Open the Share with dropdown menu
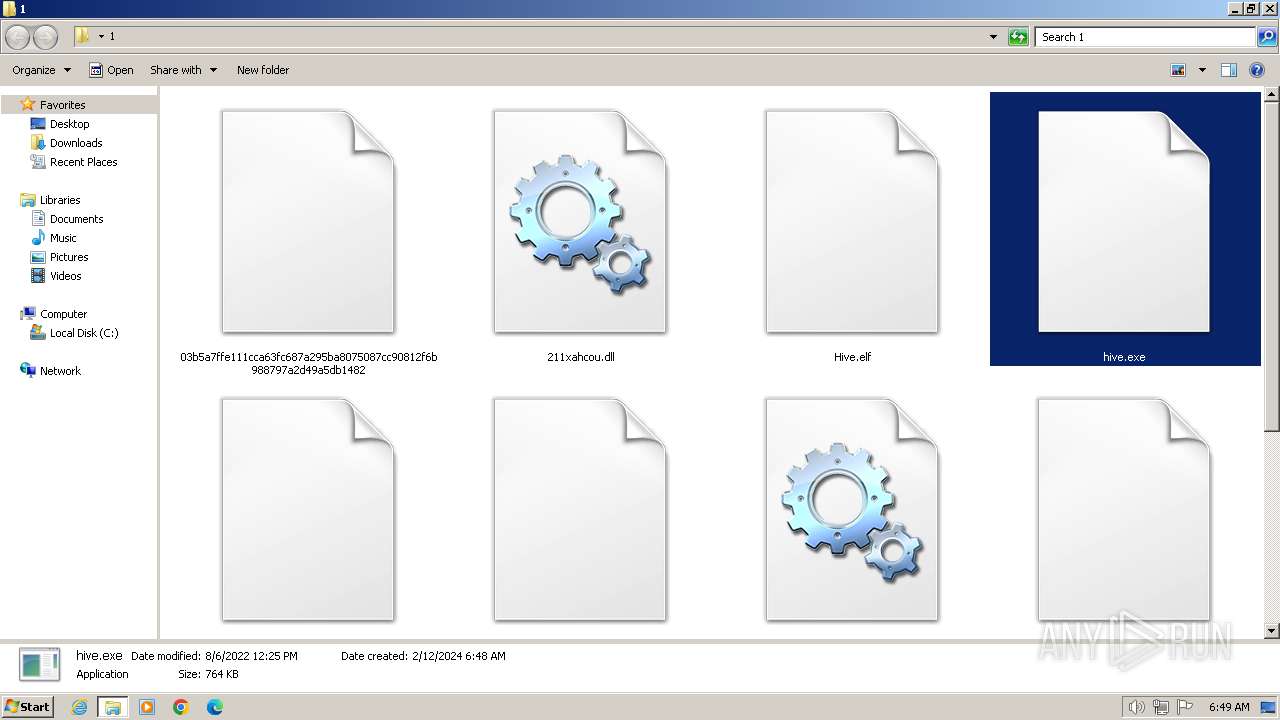This screenshot has height=720, width=1280. [183, 70]
